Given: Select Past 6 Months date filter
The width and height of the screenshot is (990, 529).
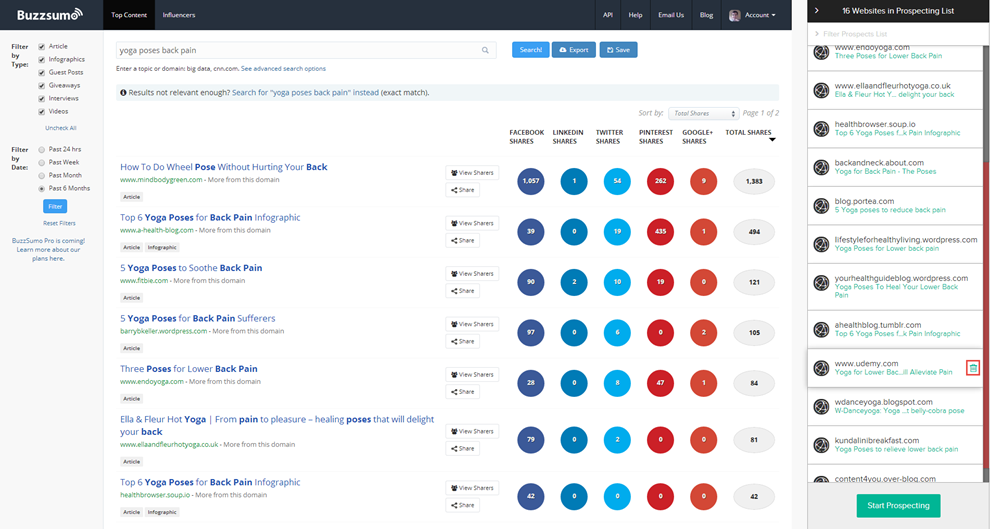Looking at the screenshot, I should [x=42, y=189].
